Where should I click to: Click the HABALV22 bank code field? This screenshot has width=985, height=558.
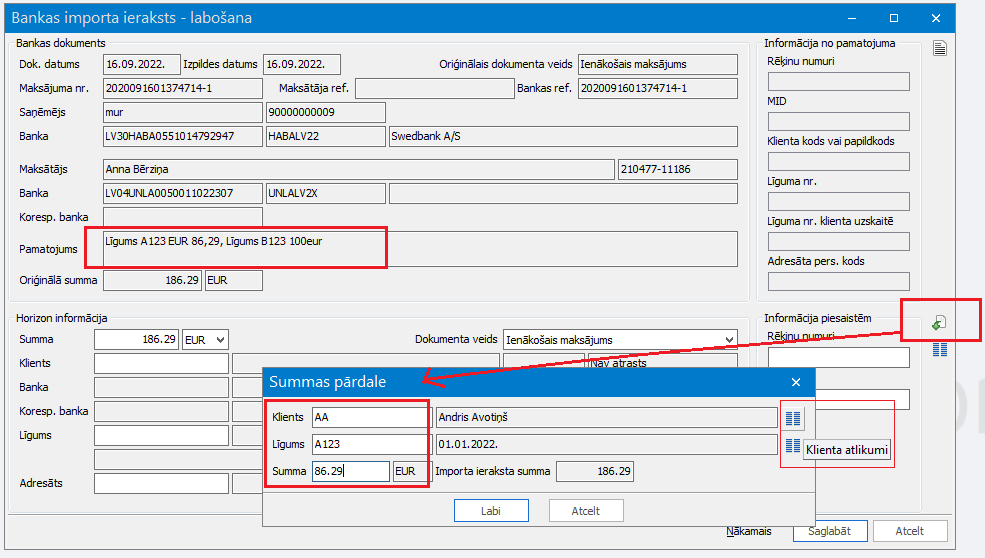pos(325,136)
